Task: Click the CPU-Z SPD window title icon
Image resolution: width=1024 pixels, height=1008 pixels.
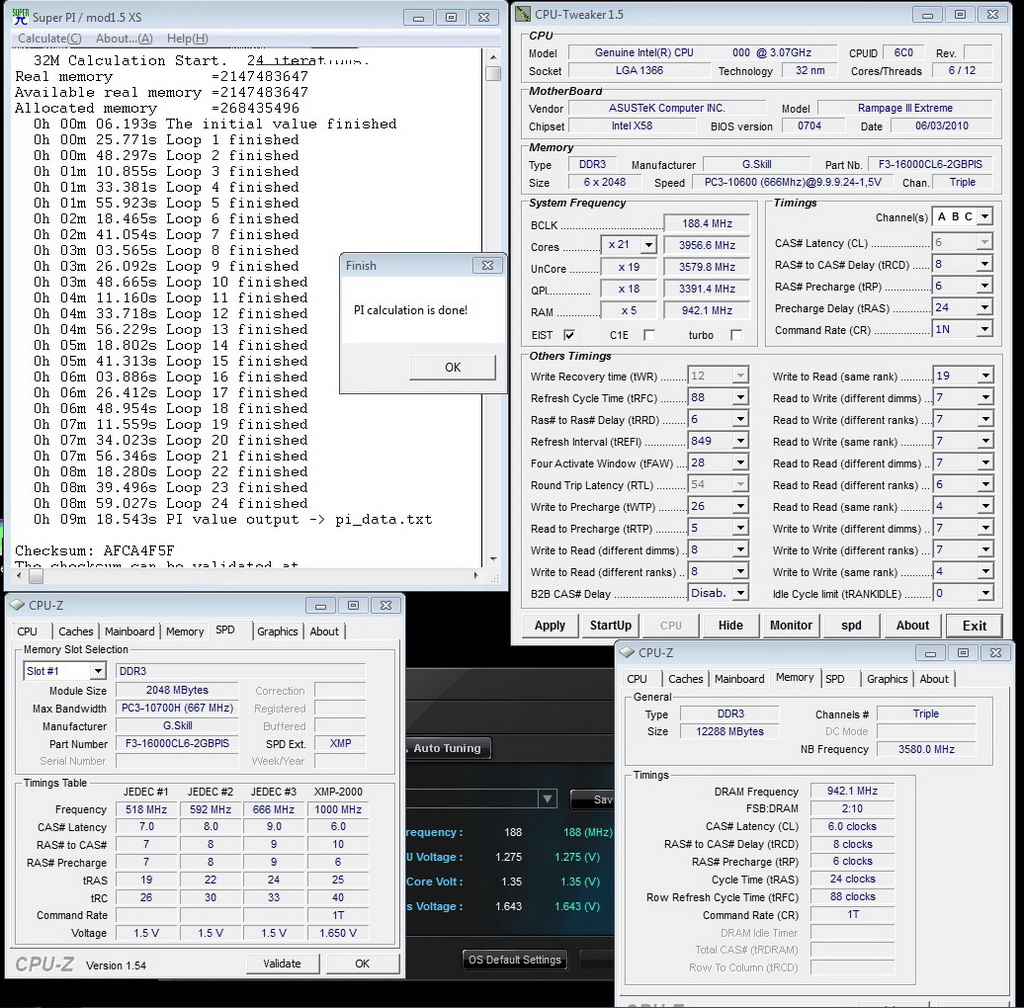Action: 17,605
